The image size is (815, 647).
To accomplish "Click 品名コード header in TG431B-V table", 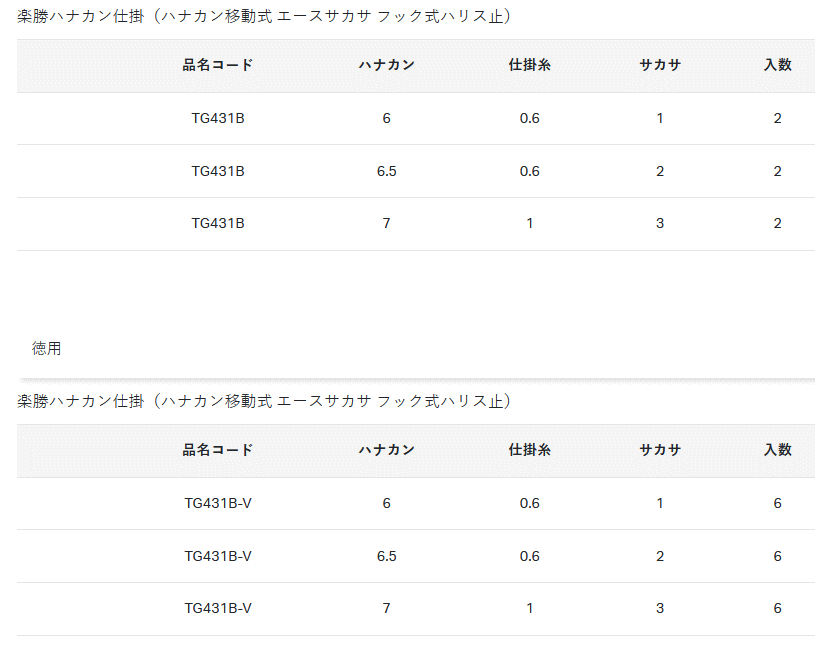I will (218, 450).
